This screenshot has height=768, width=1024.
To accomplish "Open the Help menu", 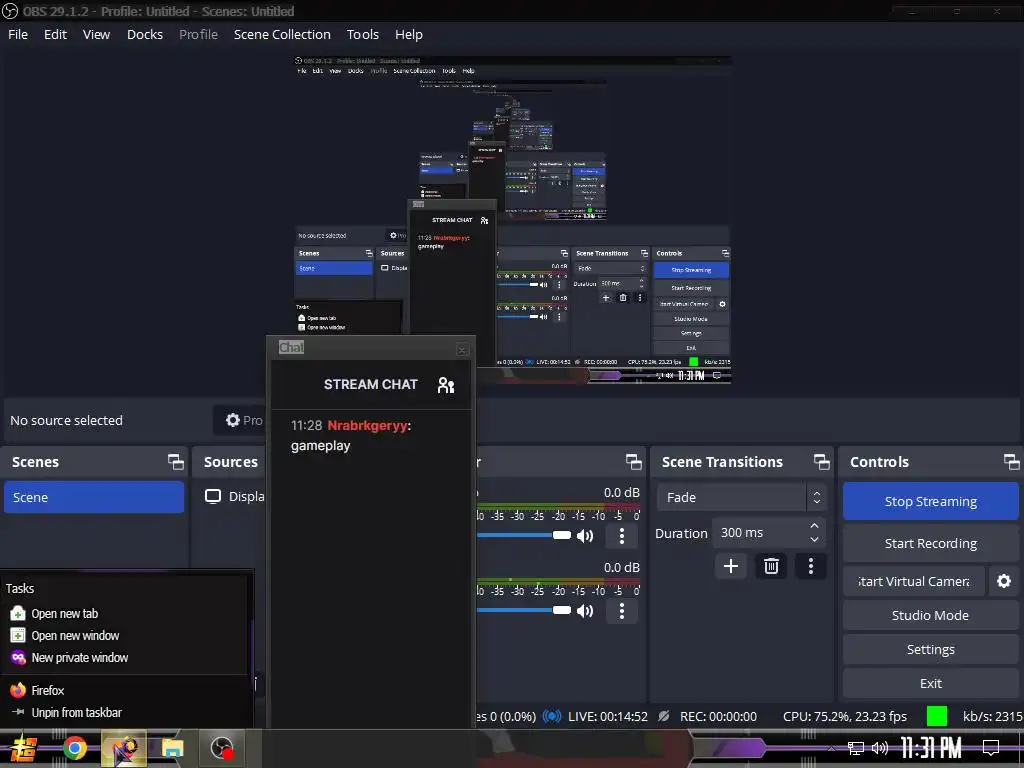I will [409, 35].
